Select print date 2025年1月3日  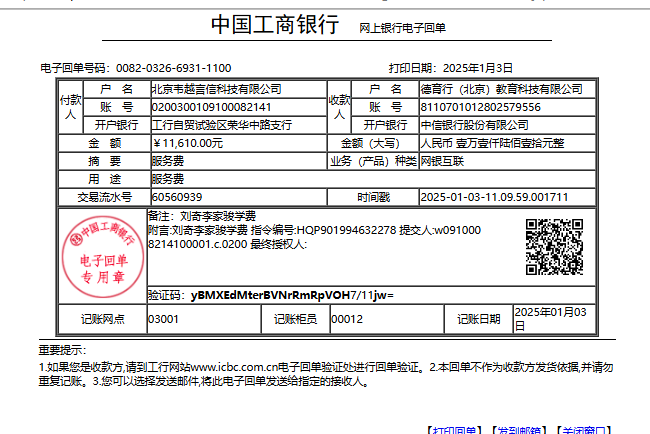(478, 68)
